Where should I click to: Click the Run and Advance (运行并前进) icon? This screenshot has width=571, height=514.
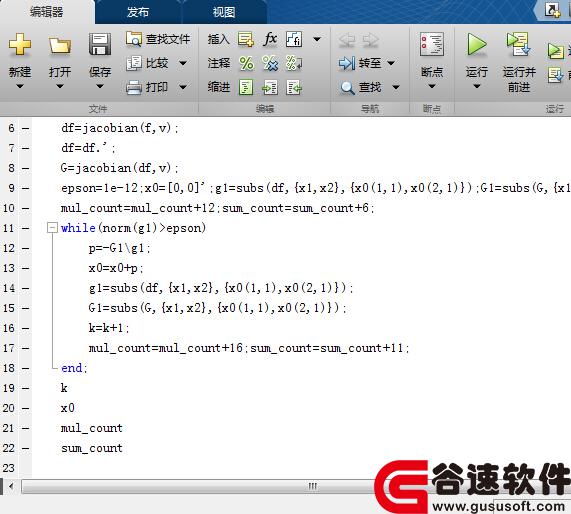(518, 44)
